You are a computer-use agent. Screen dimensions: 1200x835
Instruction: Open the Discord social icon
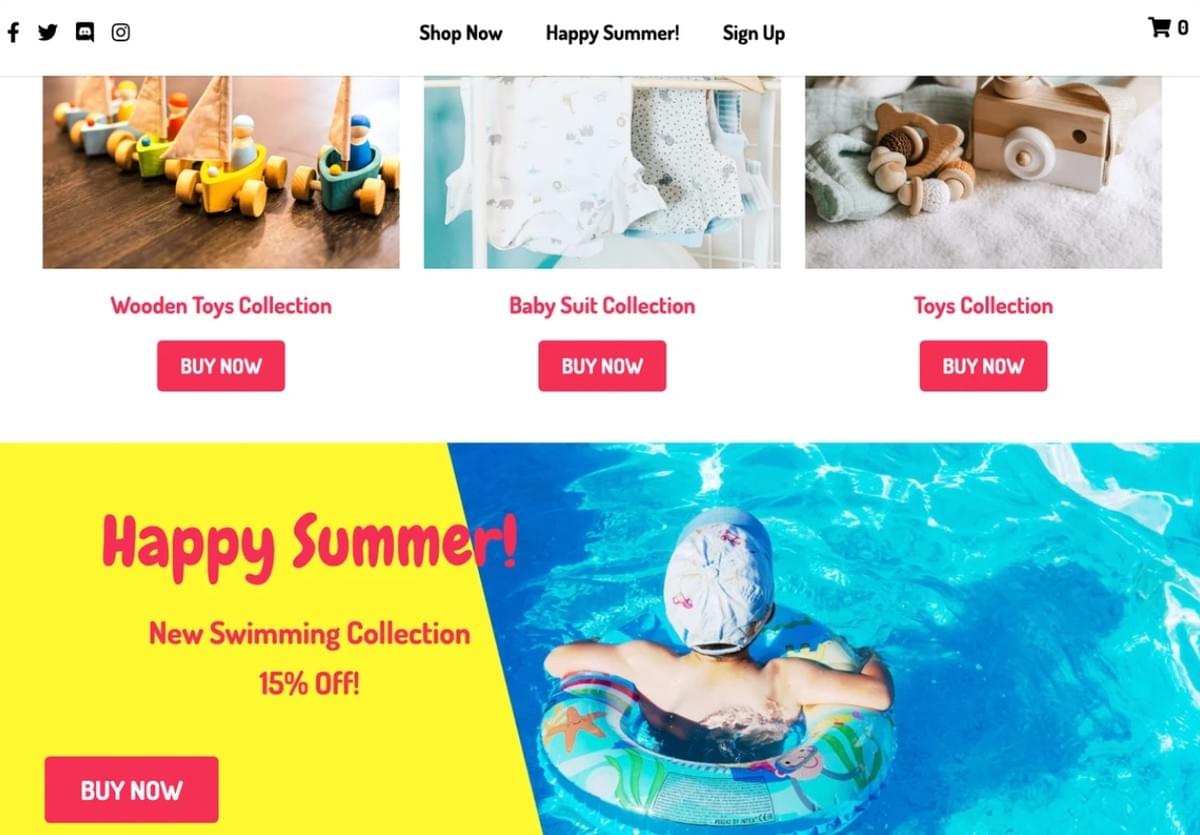click(85, 32)
